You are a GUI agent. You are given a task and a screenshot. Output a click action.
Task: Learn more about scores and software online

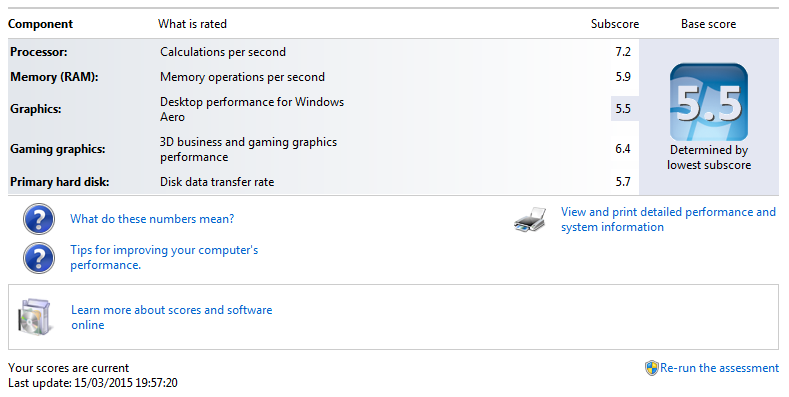172,317
